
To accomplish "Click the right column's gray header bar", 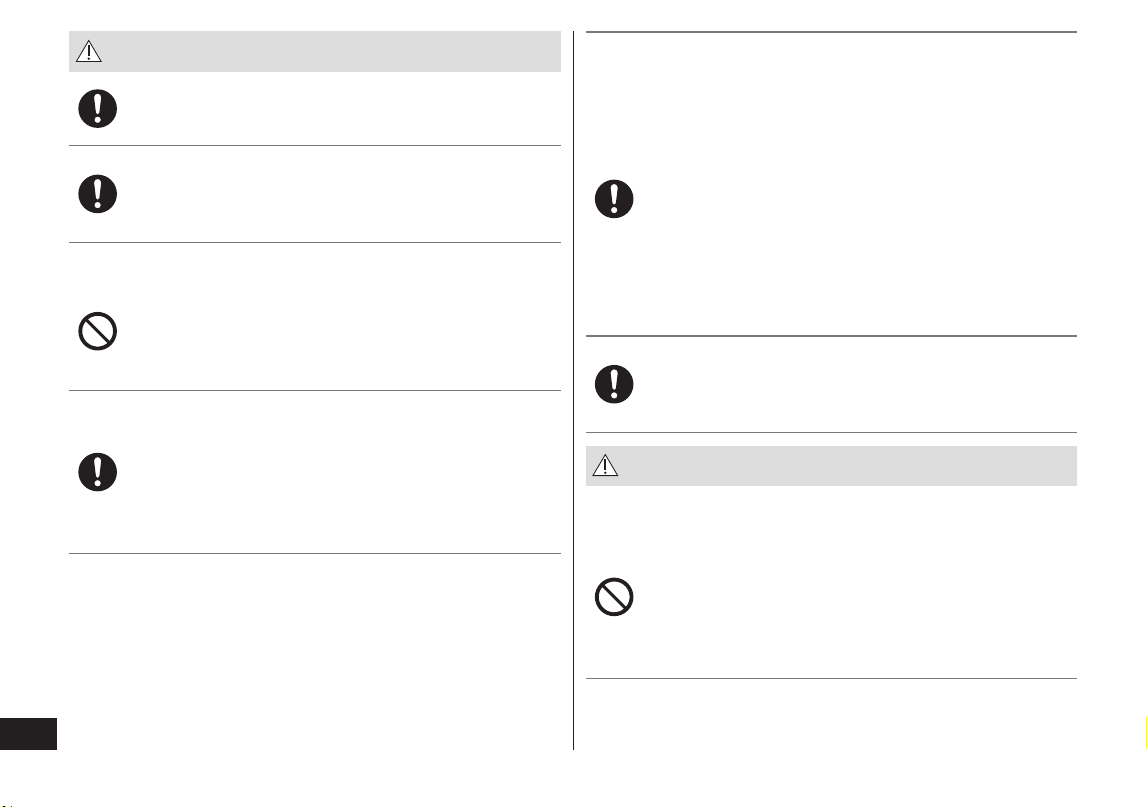I will tap(831, 465).
